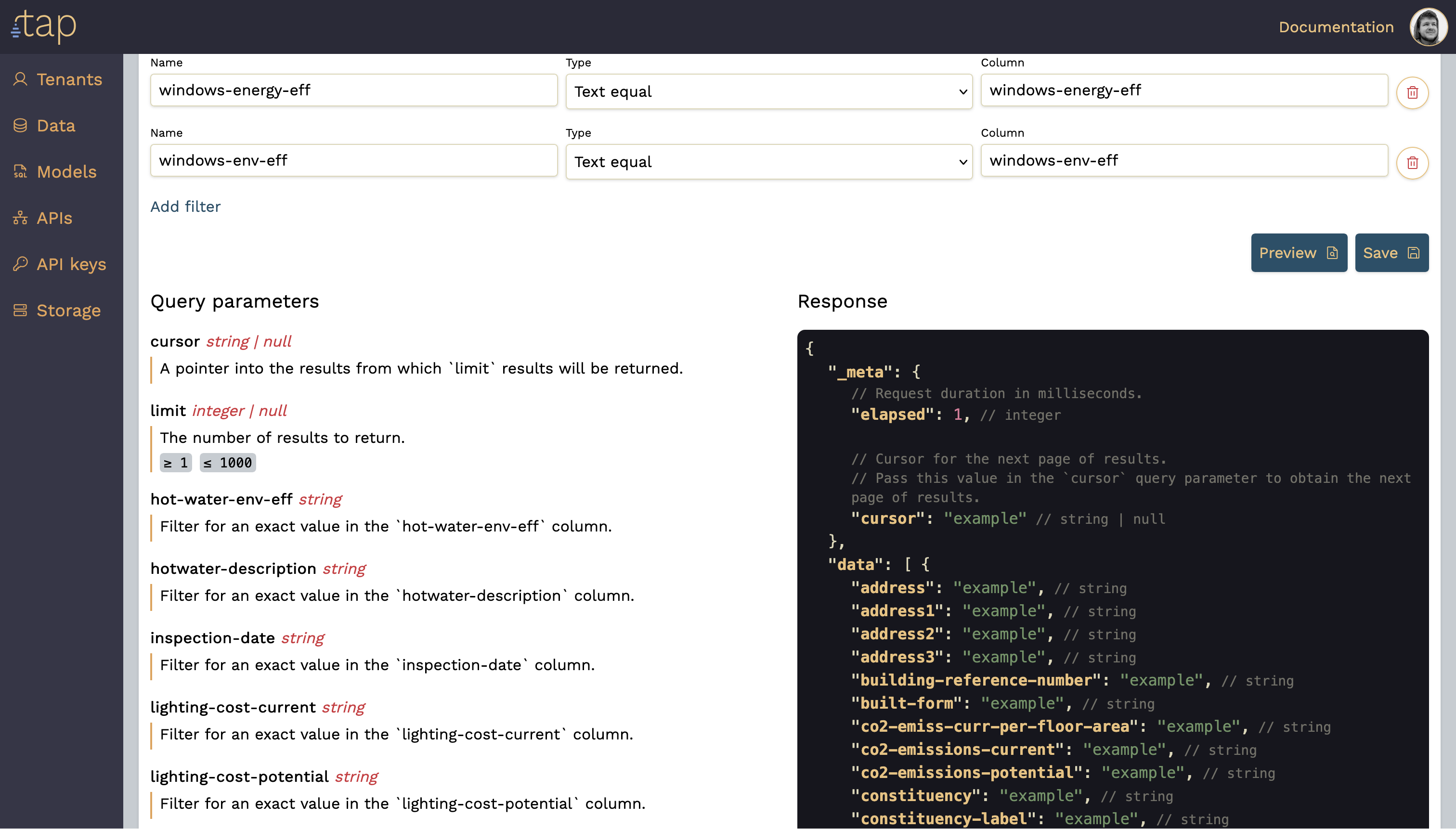The height and width of the screenshot is (829, 1456).
Task: Go to the API keys section
Action: [71, 264]
